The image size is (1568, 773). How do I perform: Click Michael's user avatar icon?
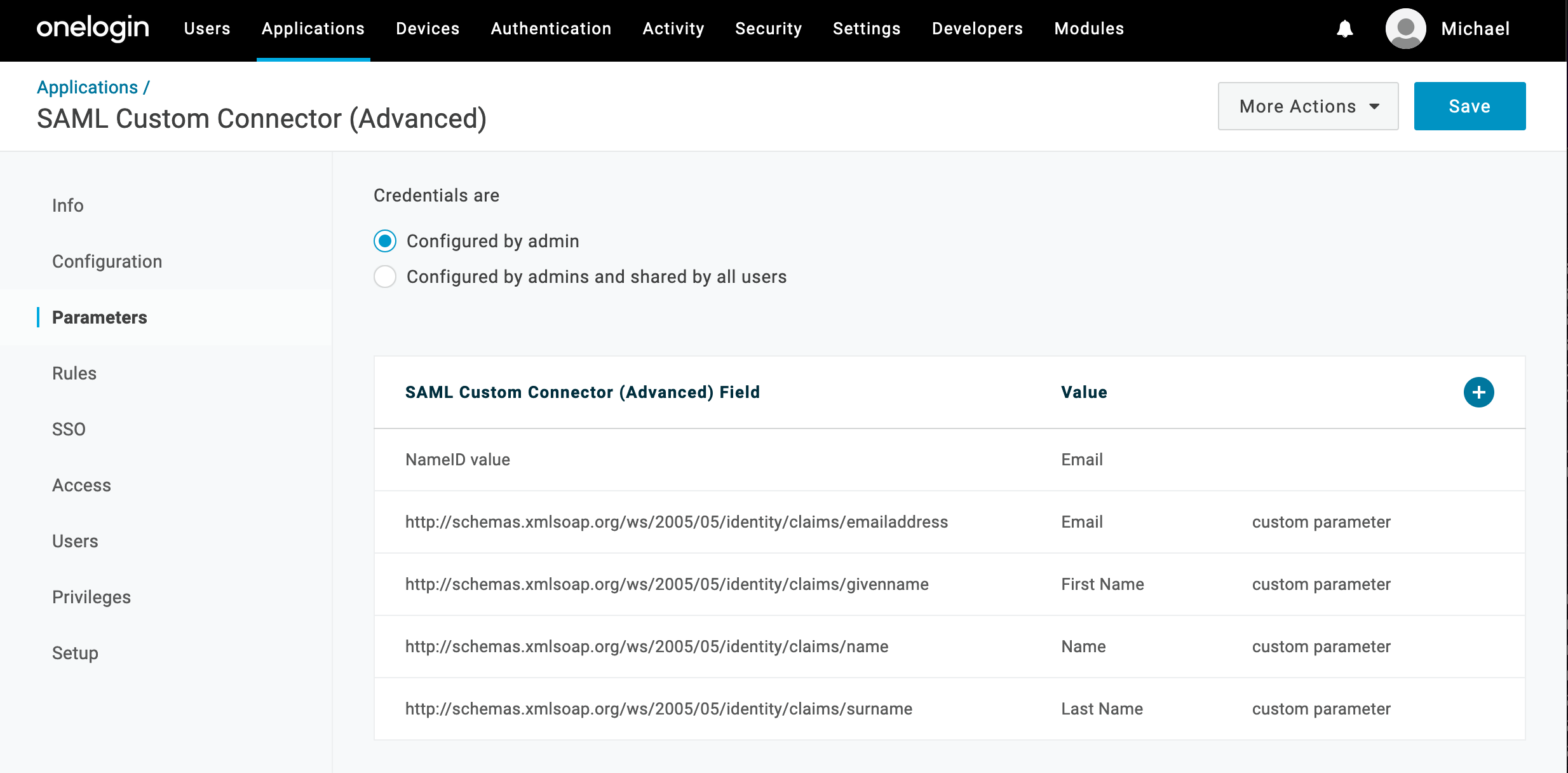click(1405, 29)
